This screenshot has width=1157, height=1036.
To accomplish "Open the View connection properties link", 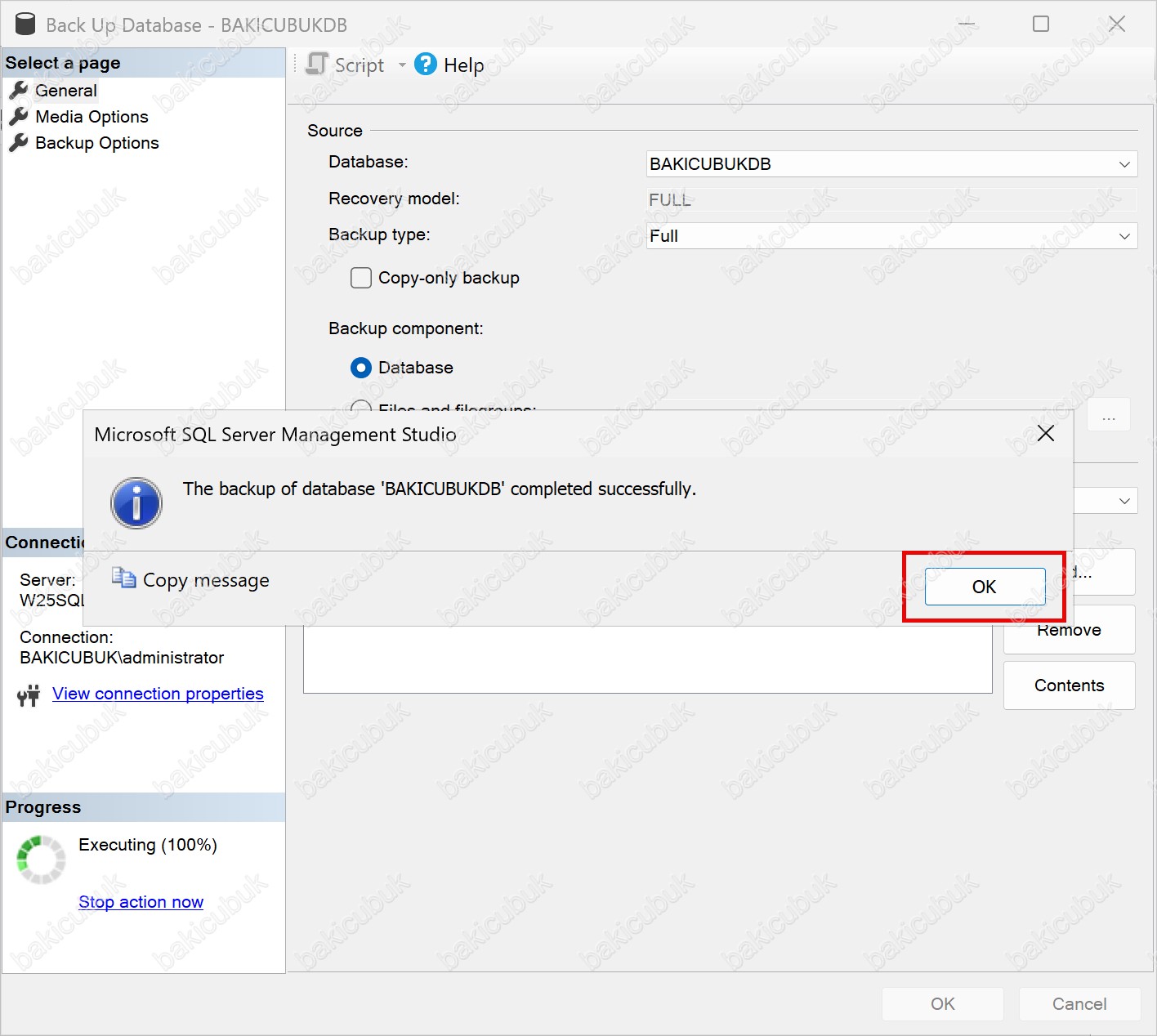I will point(158,694).
